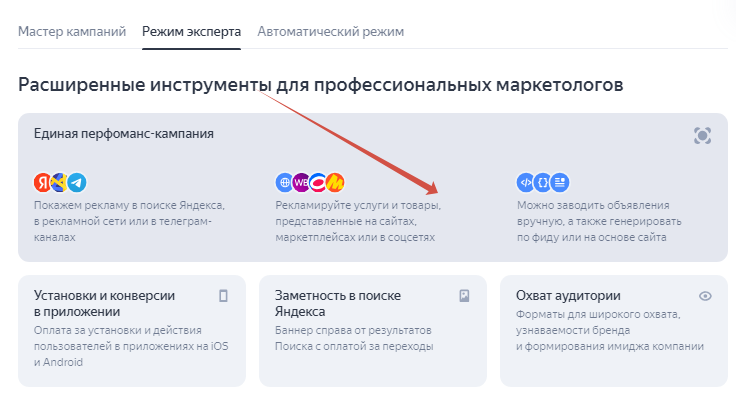Switch to the Мастер кампаний tab
Screen dimensions: 736x414
72,31
